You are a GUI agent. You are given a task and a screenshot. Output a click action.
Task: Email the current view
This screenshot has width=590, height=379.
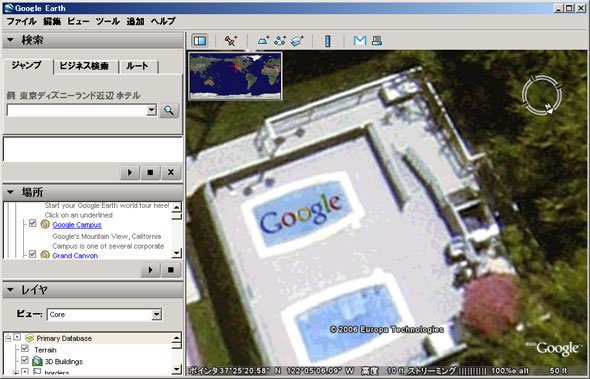(x=360, y=41)
